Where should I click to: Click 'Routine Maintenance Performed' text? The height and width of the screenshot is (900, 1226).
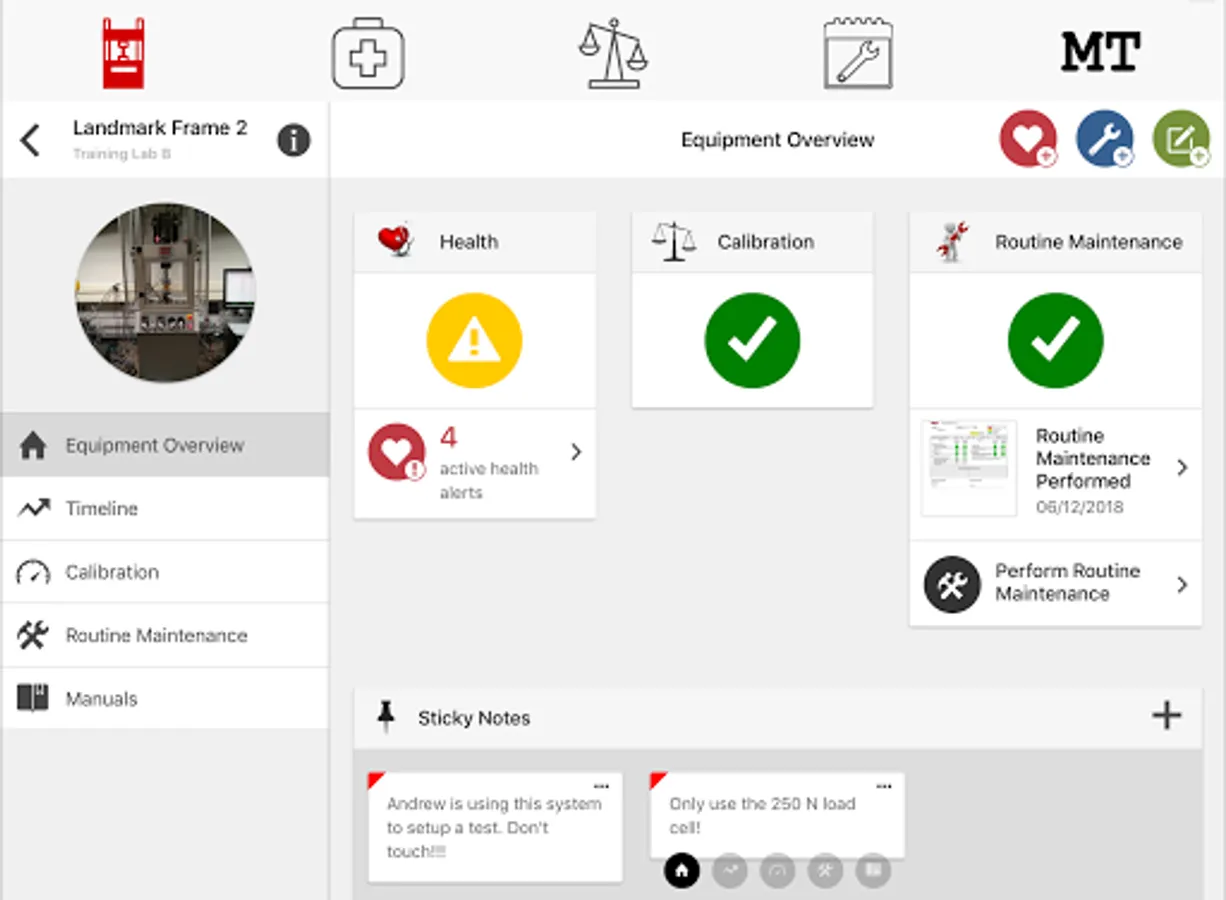1093,458
